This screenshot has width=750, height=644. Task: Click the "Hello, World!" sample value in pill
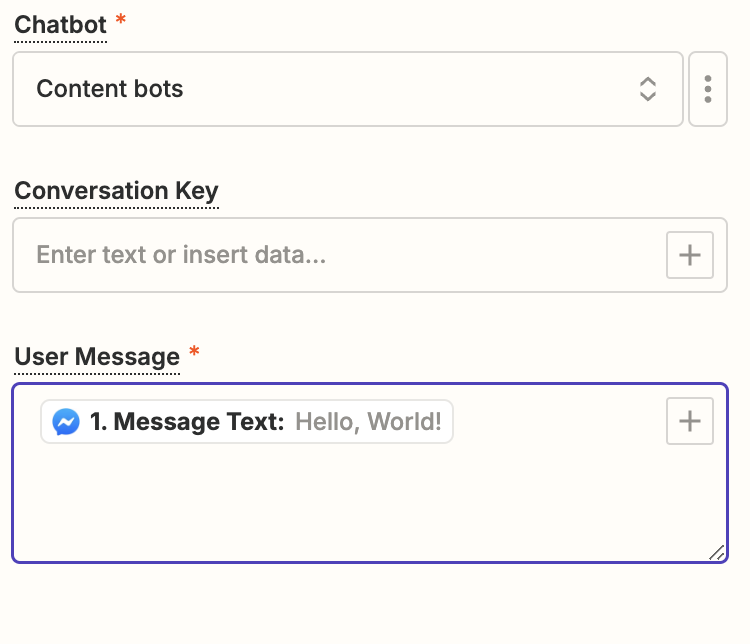368,422
